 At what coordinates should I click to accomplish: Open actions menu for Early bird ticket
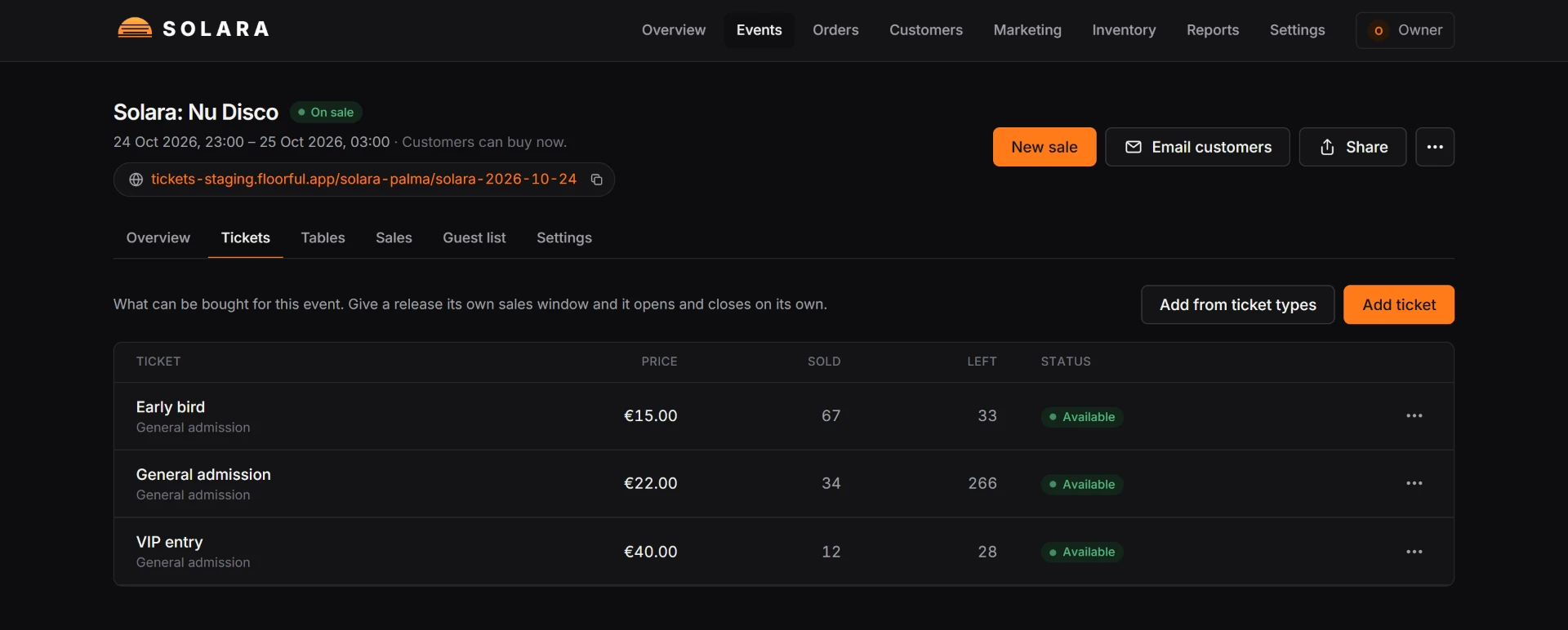click(1414, 416)
